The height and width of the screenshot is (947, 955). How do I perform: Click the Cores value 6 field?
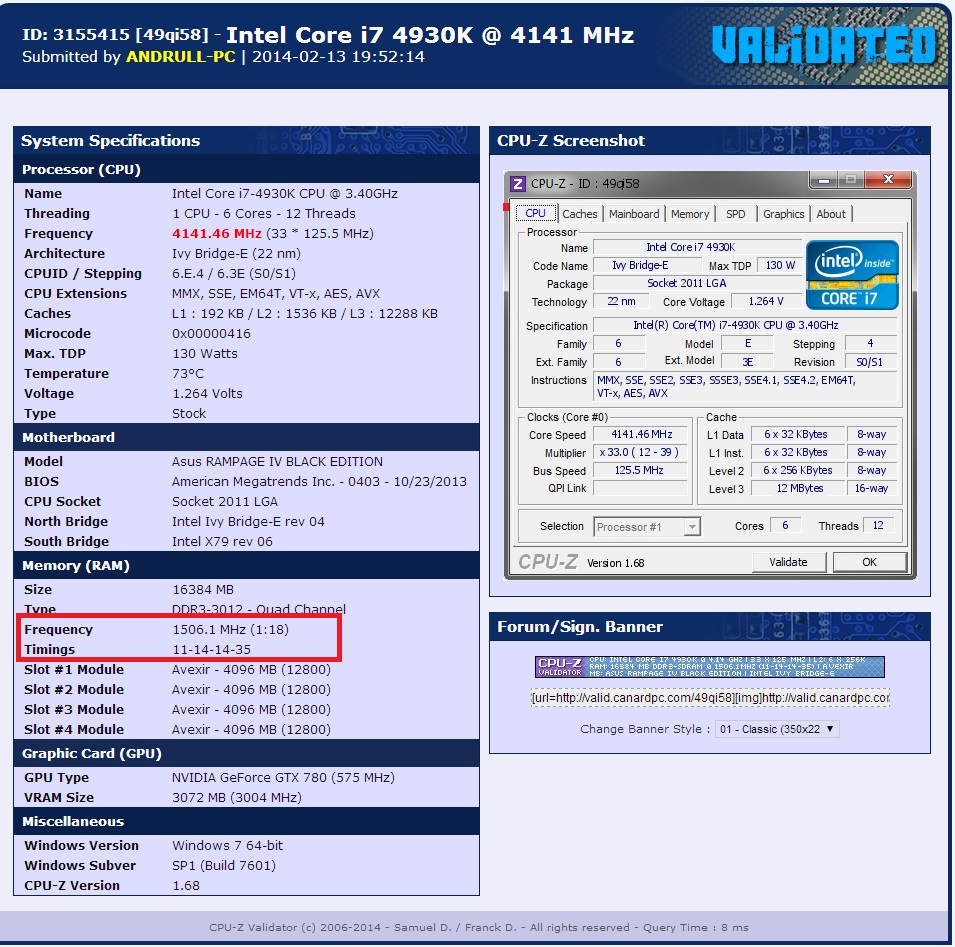point(786,526)
